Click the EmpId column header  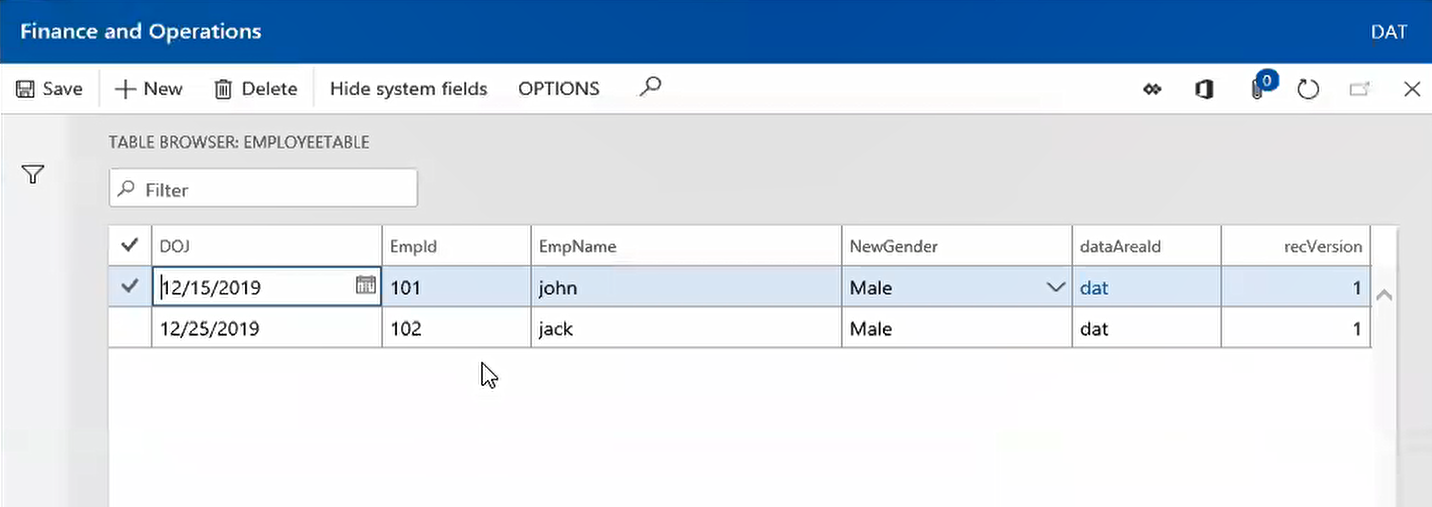pos(457,246)
